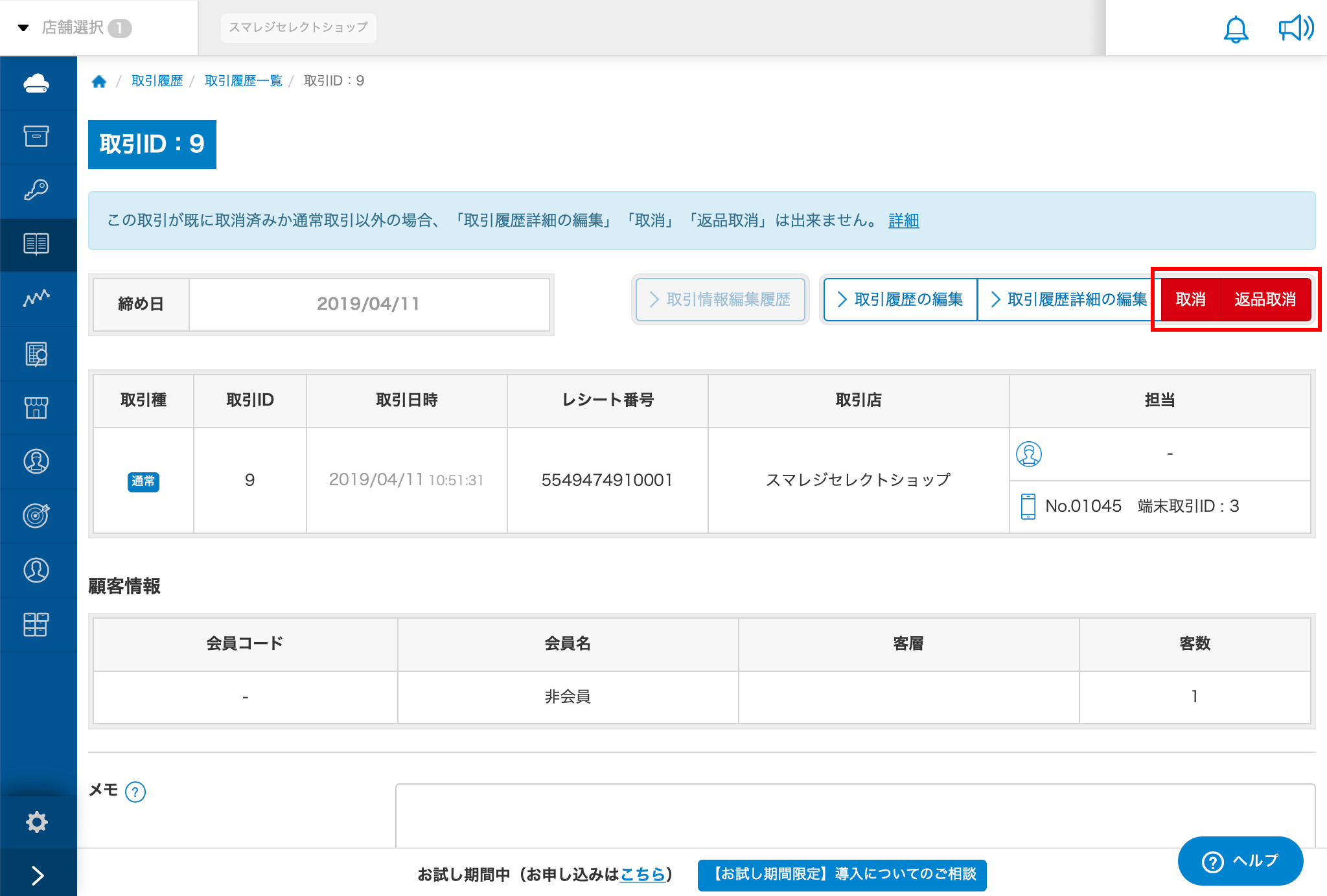Click the 取引種 column header

click(x=143, y=400)
